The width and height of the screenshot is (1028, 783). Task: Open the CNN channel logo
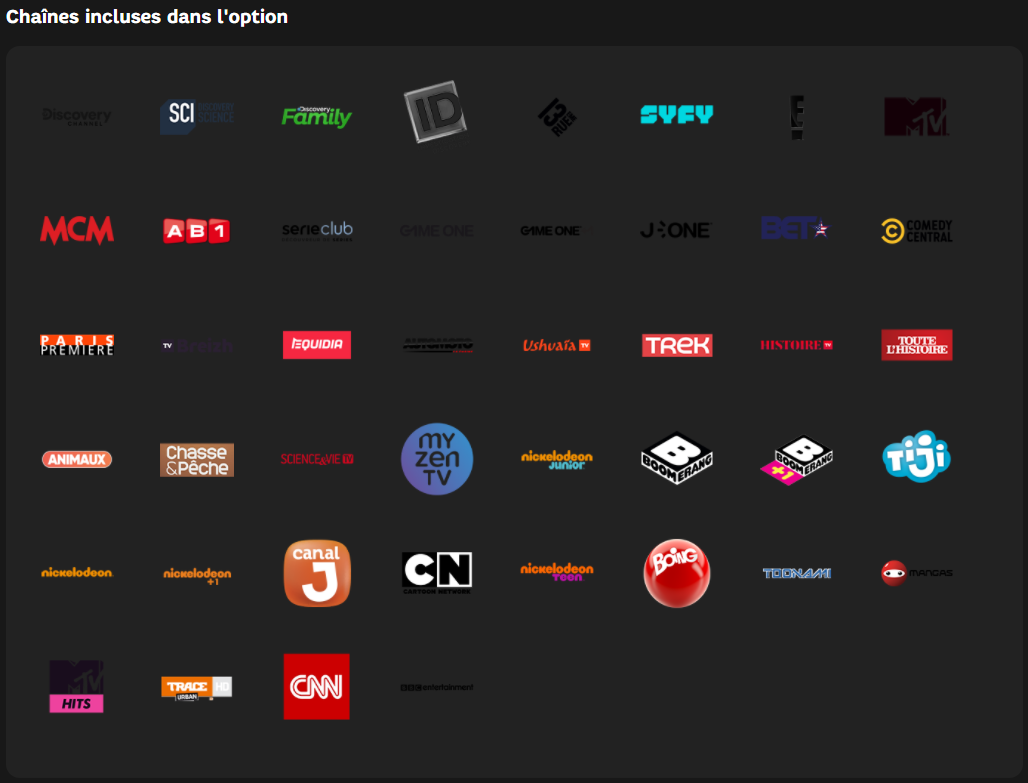(x=317, y=687)
